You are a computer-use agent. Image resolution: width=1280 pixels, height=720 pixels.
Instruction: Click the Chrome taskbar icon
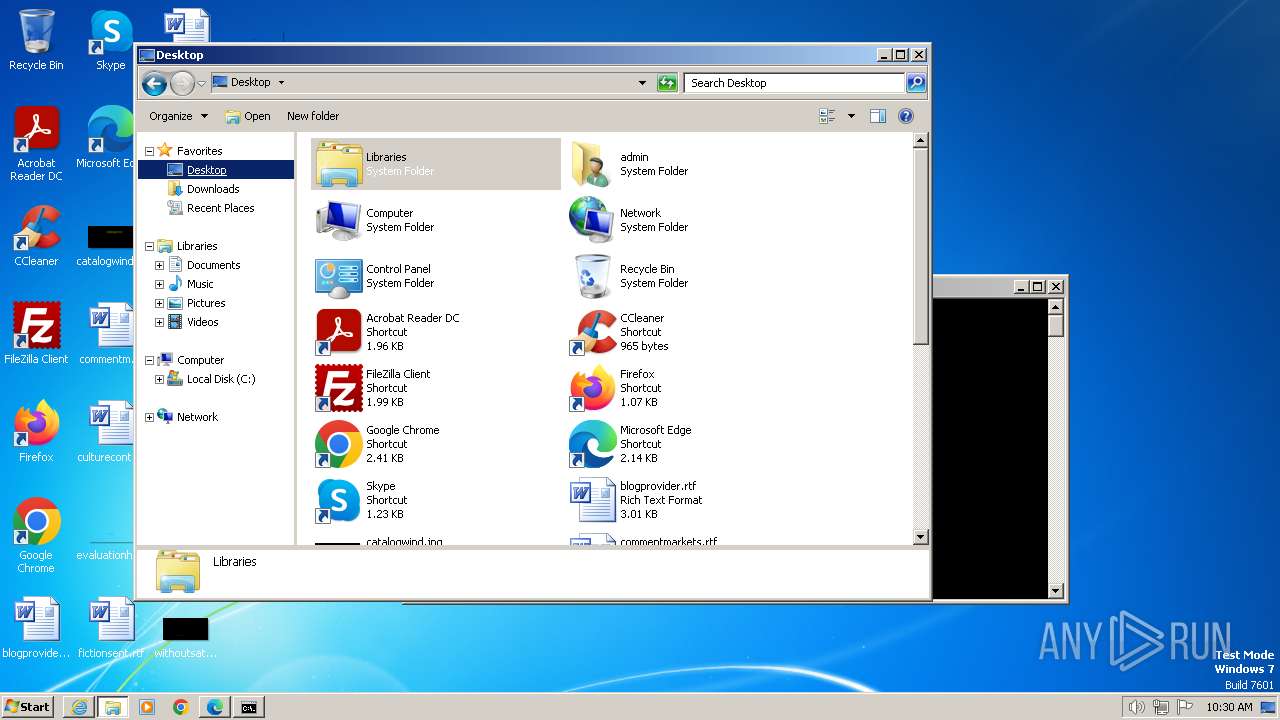pyautogui.click(x=181, y=707)
